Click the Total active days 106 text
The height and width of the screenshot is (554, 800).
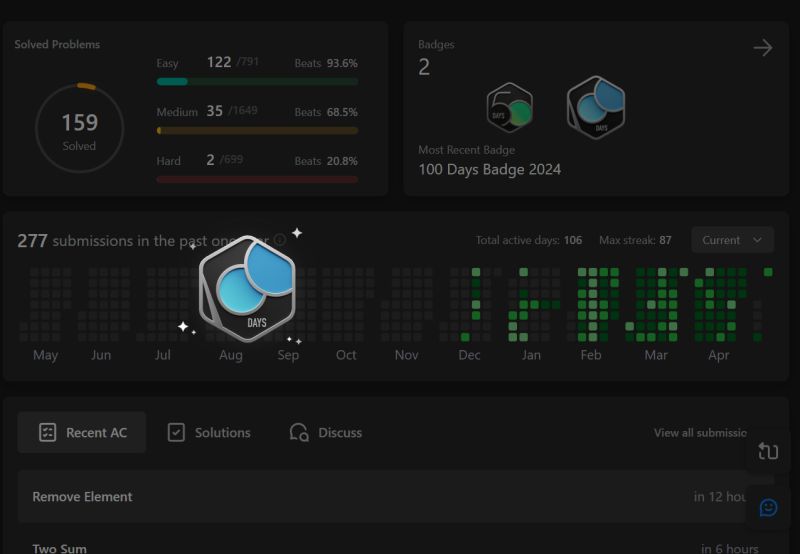point(529,240)
